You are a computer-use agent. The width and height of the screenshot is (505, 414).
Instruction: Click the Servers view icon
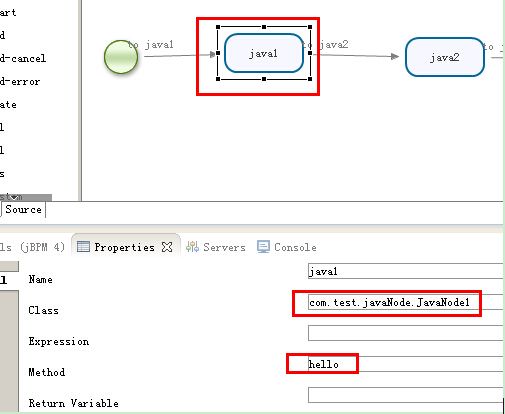click(192, 247)
